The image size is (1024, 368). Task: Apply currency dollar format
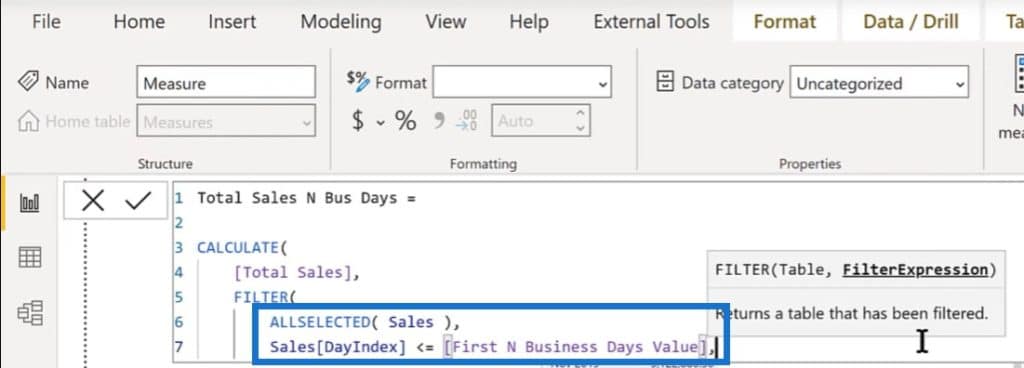[358, 121]
